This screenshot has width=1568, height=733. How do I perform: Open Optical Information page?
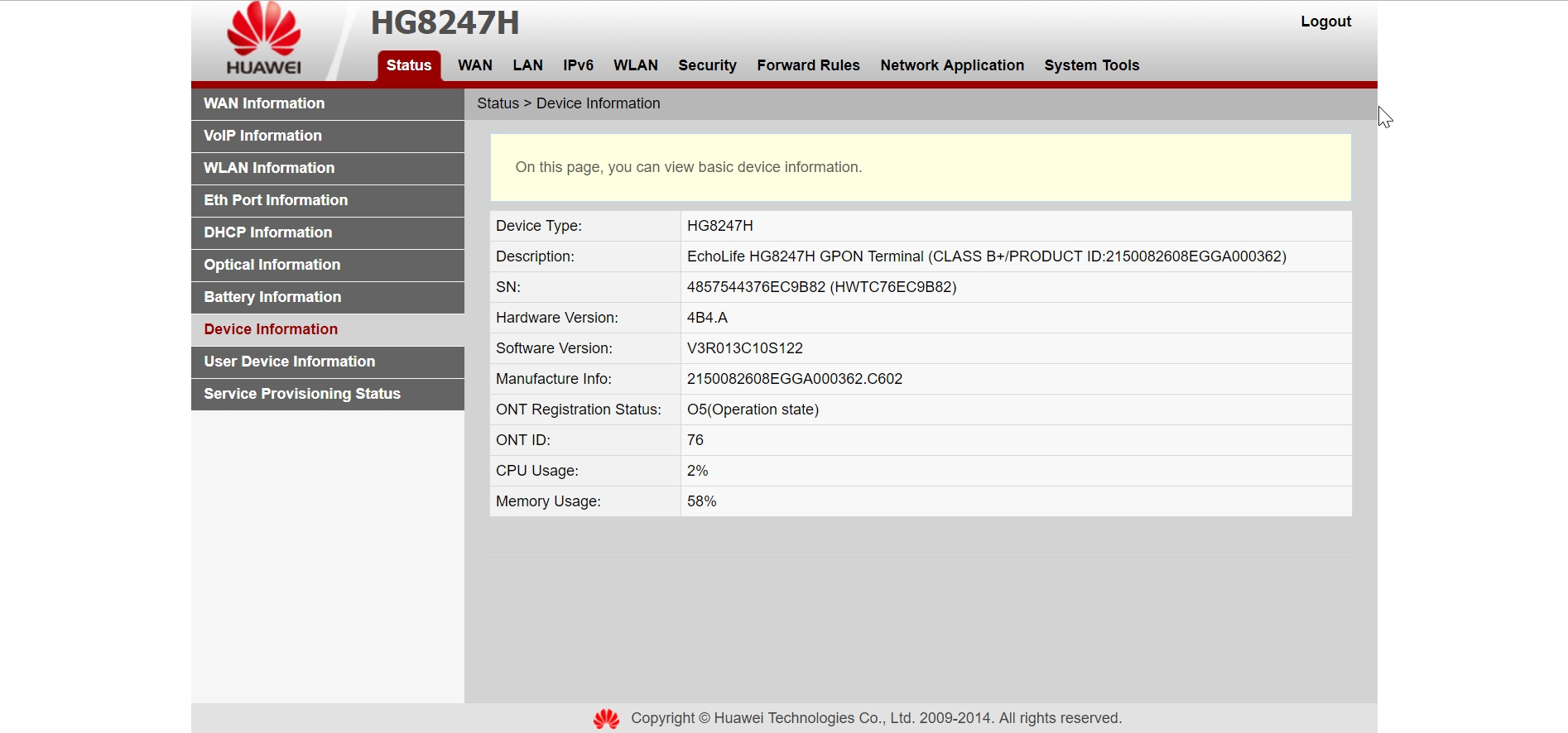328,265
